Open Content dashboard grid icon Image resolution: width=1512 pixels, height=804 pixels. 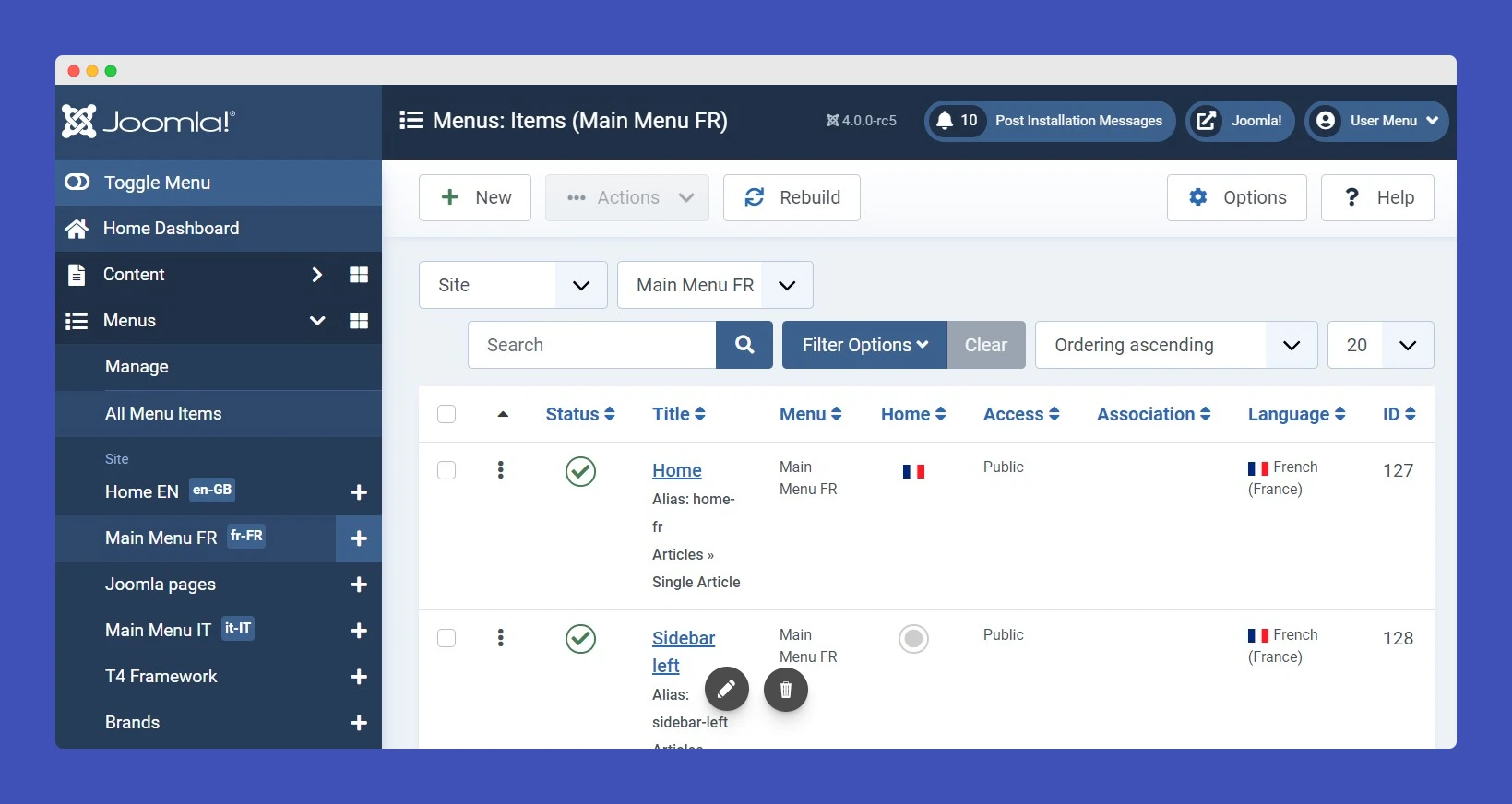[359, 274]
